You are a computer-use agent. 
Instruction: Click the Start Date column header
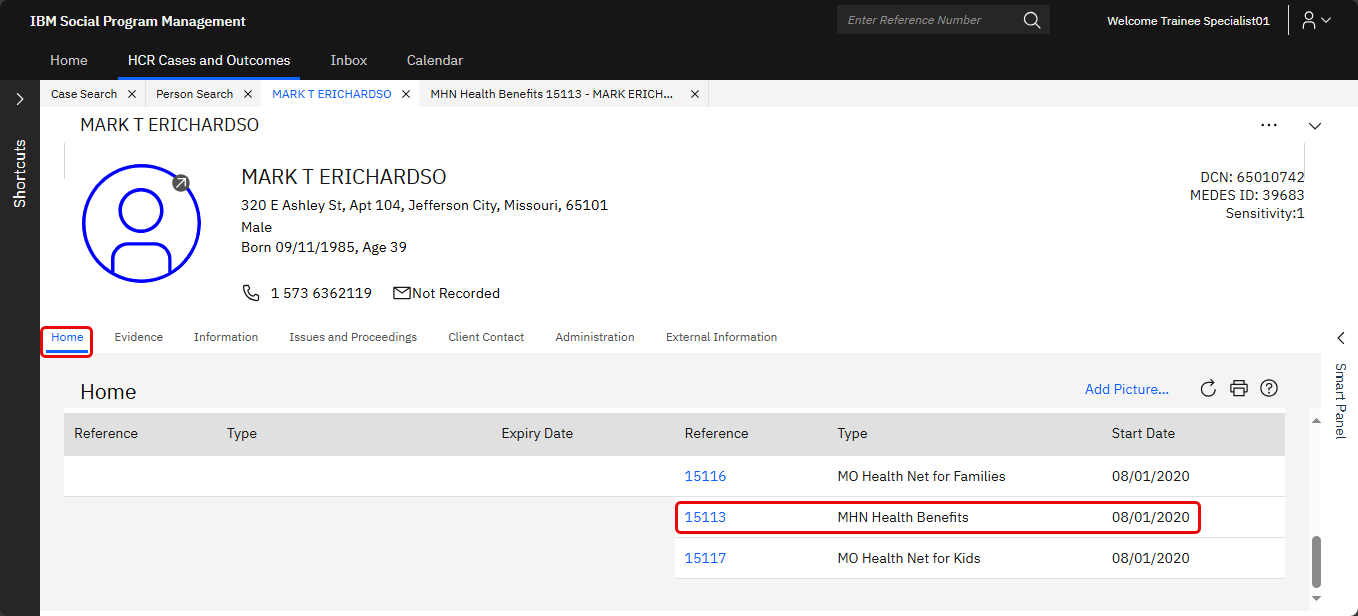(1143, 433)
